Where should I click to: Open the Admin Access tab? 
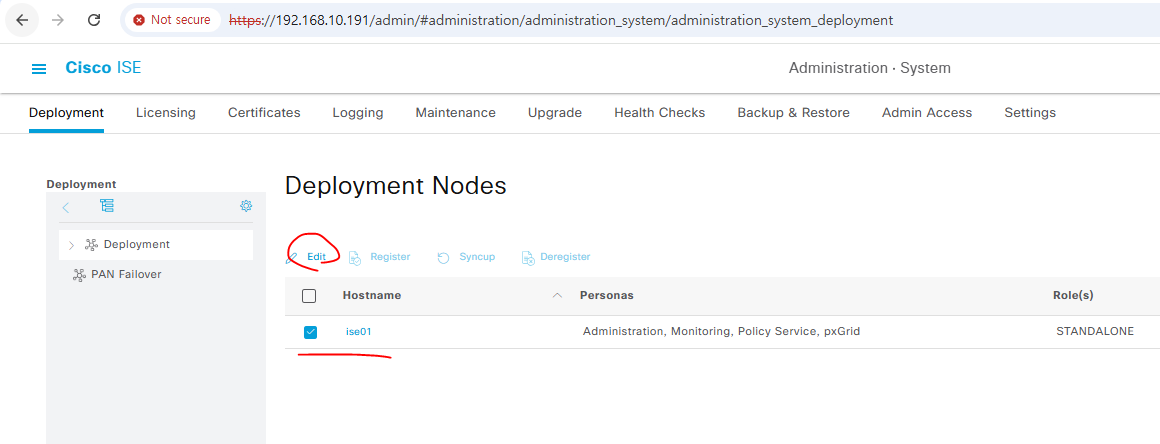coord(927,113)
